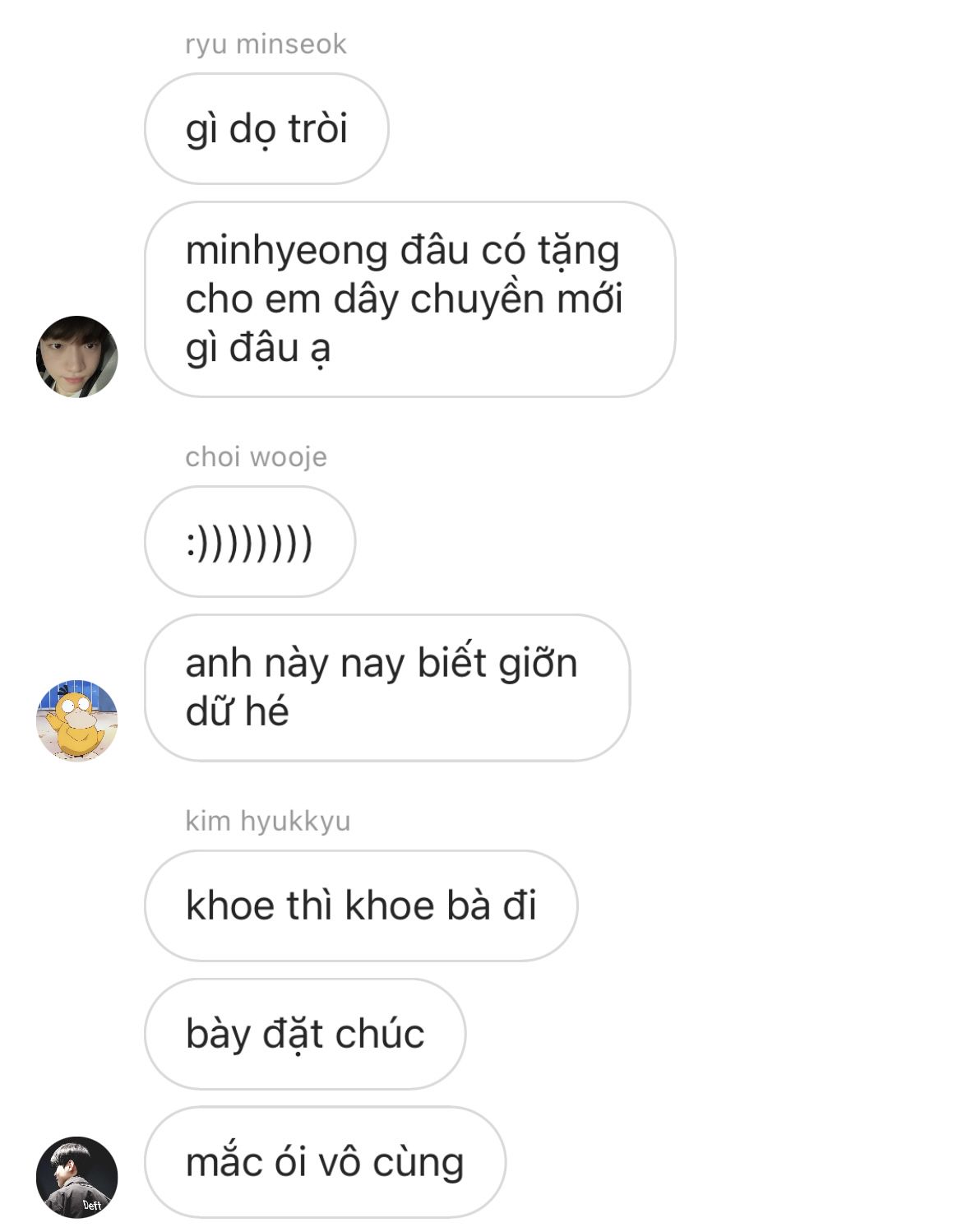Screen dimensions: 962x1232
Task: Click the word 'minhyeong' in the message
Action: 287,252
